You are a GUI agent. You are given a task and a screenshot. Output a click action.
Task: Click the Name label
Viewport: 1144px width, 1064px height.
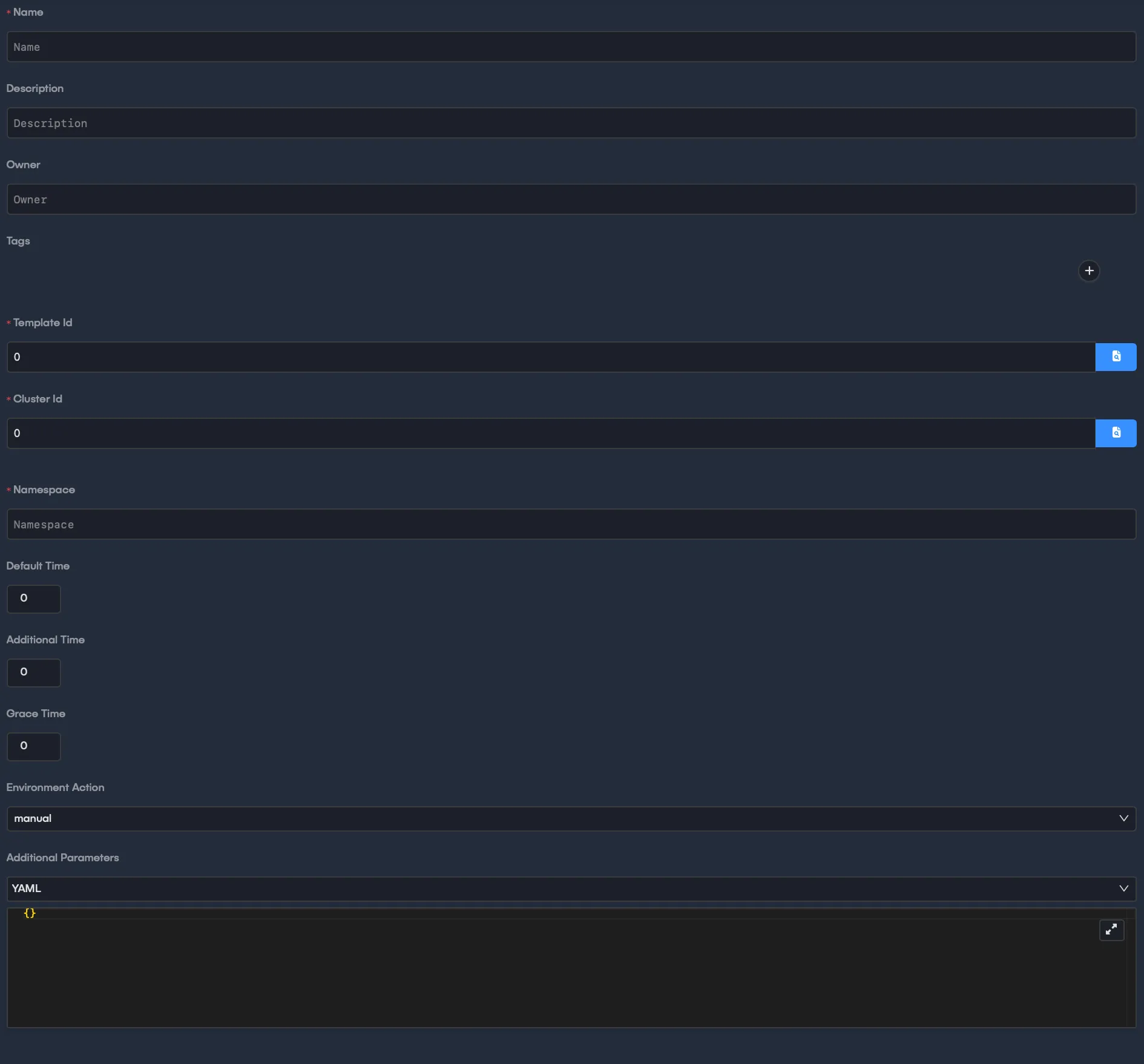point(28,12)
